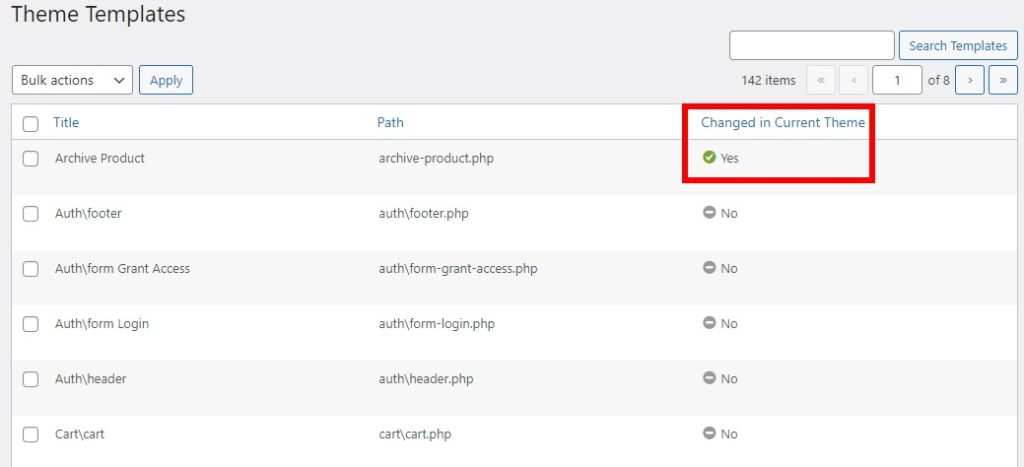This screenshot has height=467, width=1024.
Task: Focus the template search input field
Action: 812,46
